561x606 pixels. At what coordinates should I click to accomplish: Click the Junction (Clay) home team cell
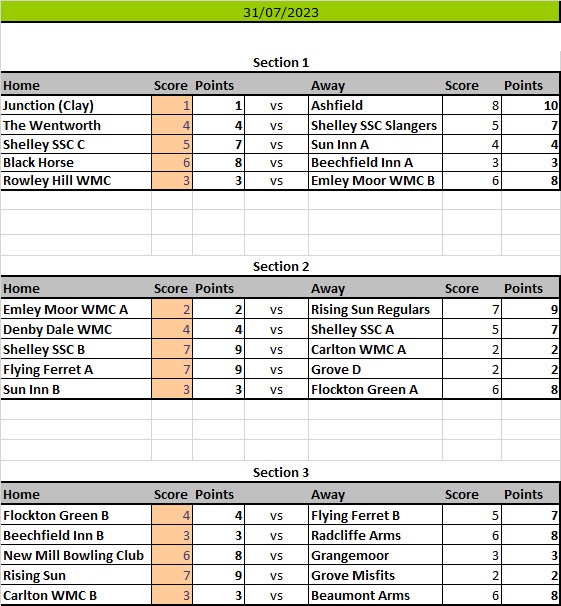(76, 105)
